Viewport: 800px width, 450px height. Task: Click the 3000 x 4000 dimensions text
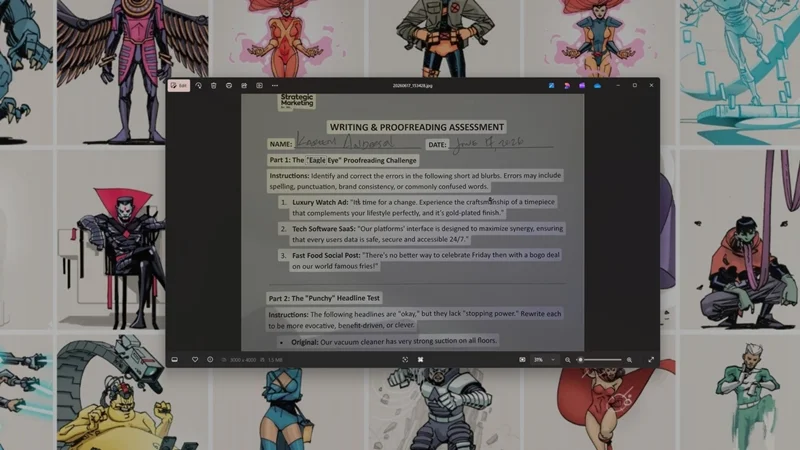tap(243, 360)
